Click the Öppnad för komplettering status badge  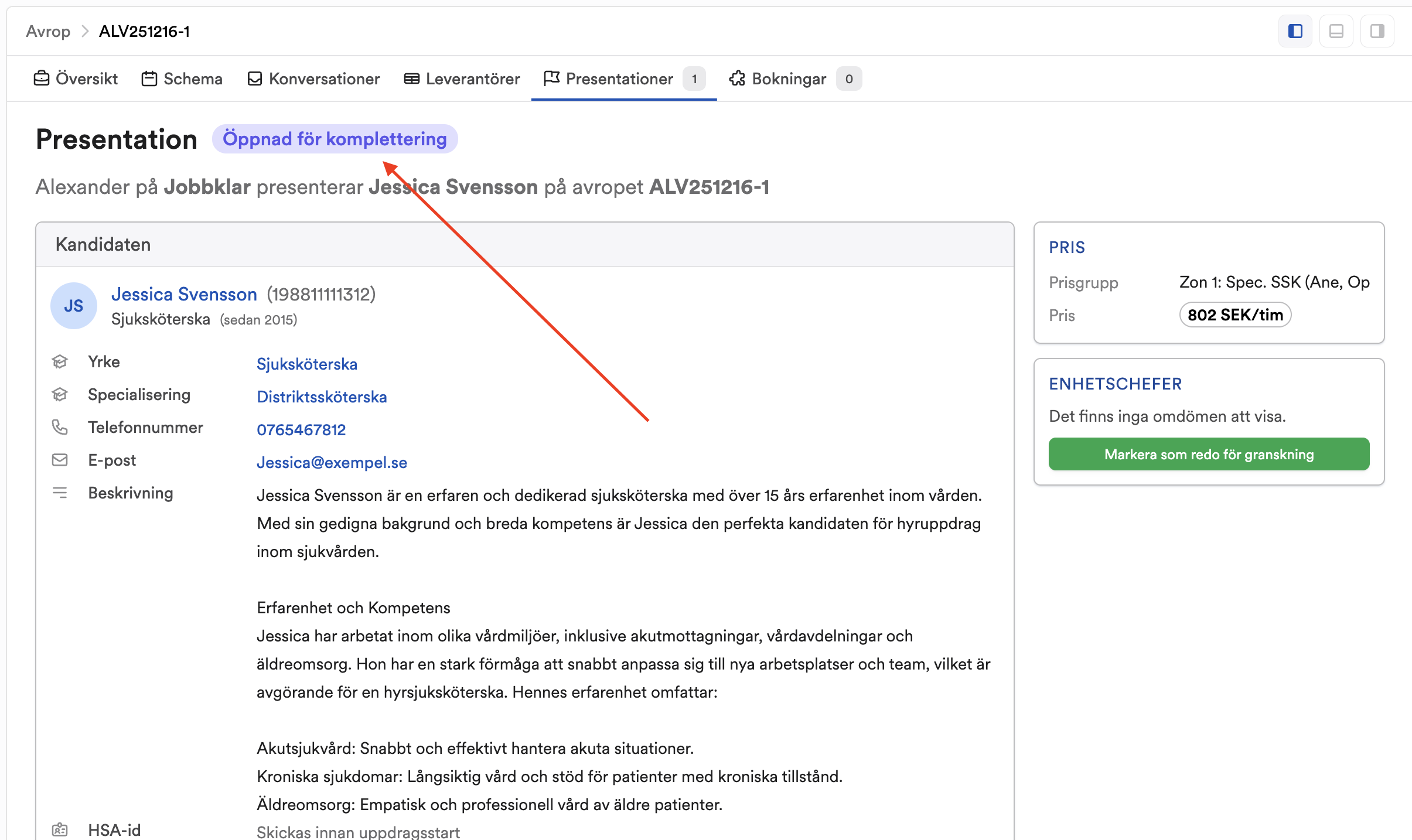(x=335, y=139)
